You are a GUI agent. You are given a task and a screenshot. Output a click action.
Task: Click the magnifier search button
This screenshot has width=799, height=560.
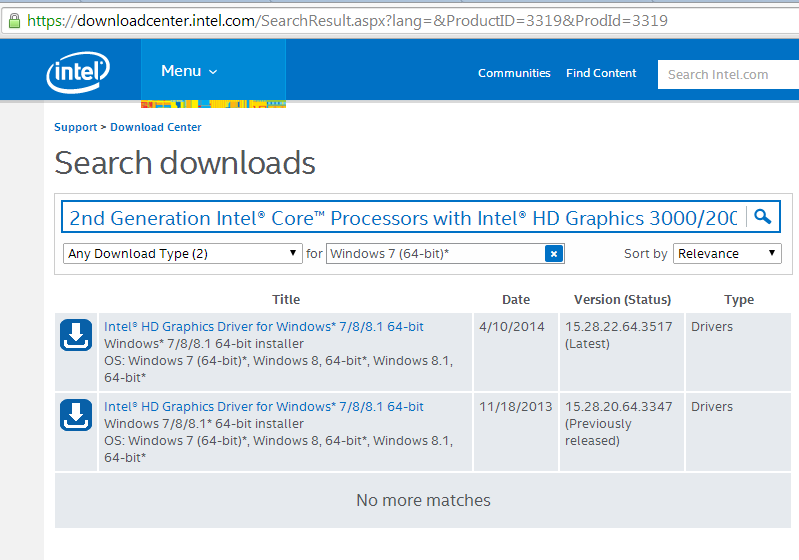[x=762, y=217]
